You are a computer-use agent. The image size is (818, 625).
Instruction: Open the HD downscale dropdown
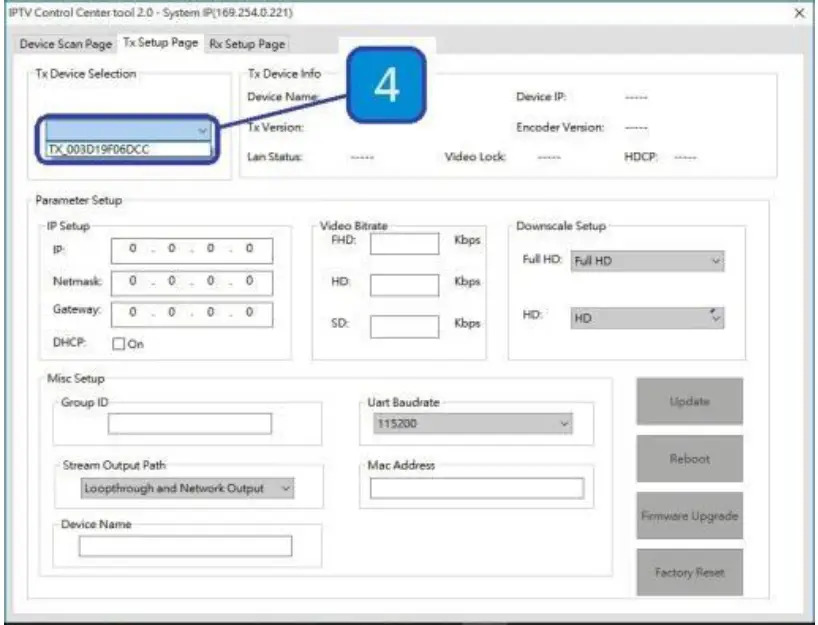(647, 318)
